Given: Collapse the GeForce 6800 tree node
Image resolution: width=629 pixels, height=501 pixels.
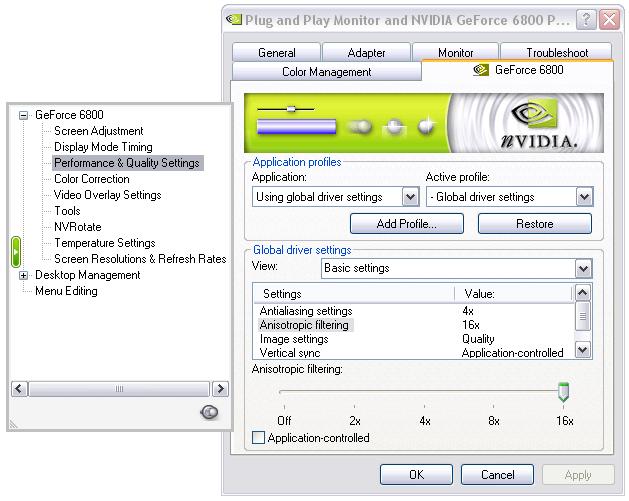Looking at the screenshot, I should tap(23, 115).
